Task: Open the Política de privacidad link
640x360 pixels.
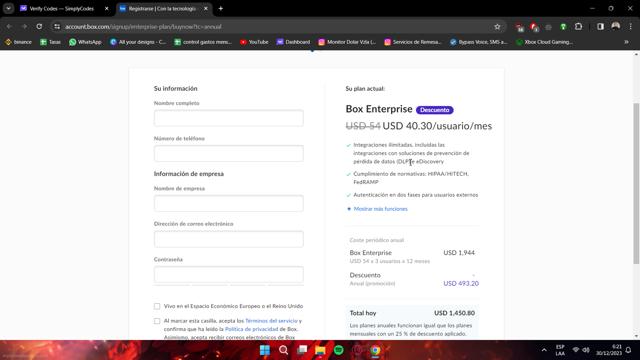Action: click(x=251, y=329)
